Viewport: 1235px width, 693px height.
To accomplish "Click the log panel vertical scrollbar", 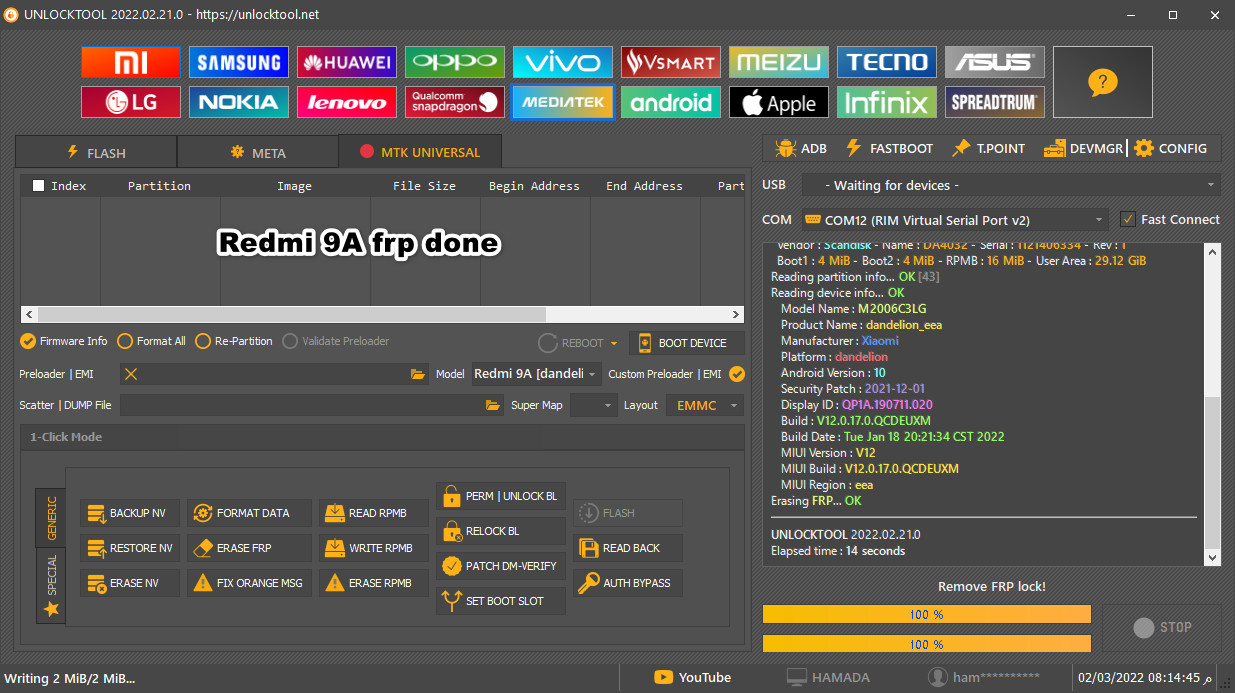I will (x=1213, y=404).
